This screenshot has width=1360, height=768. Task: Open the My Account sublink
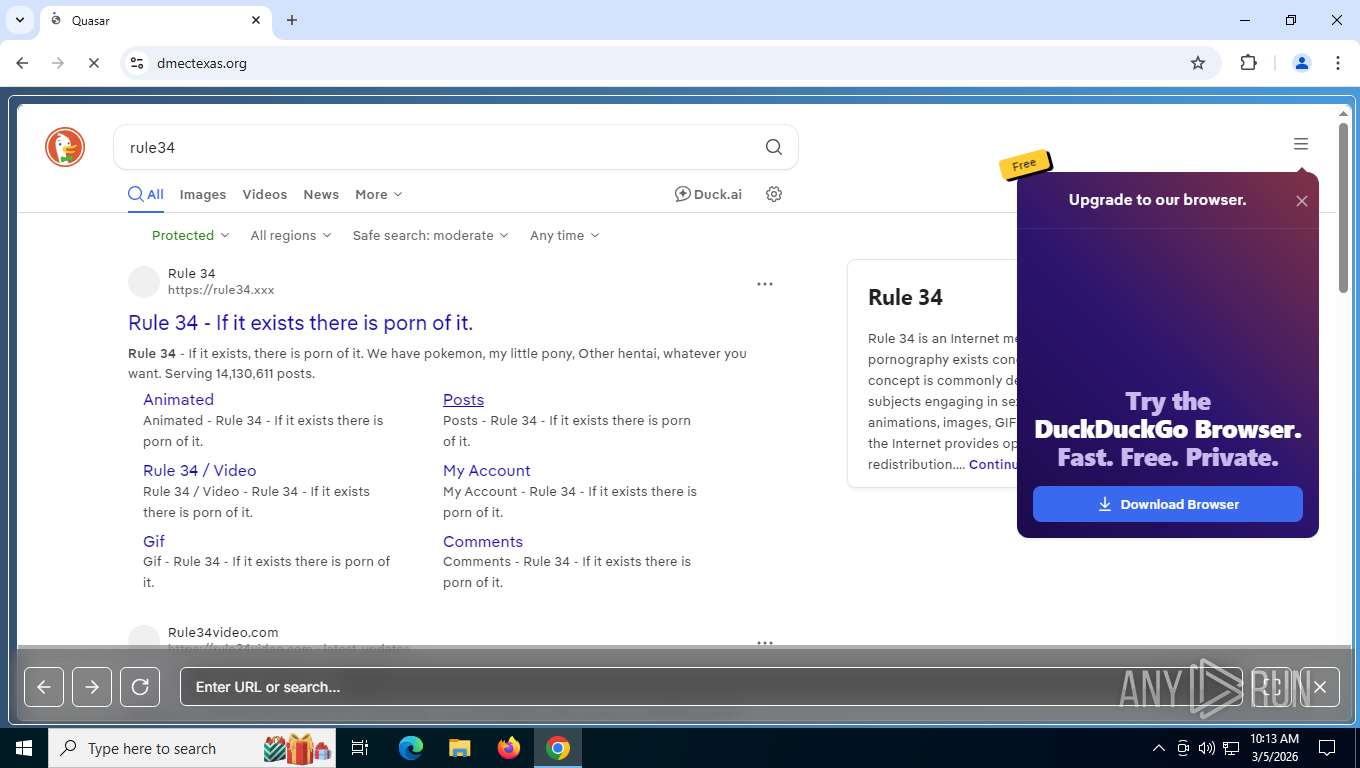point(486,470)
